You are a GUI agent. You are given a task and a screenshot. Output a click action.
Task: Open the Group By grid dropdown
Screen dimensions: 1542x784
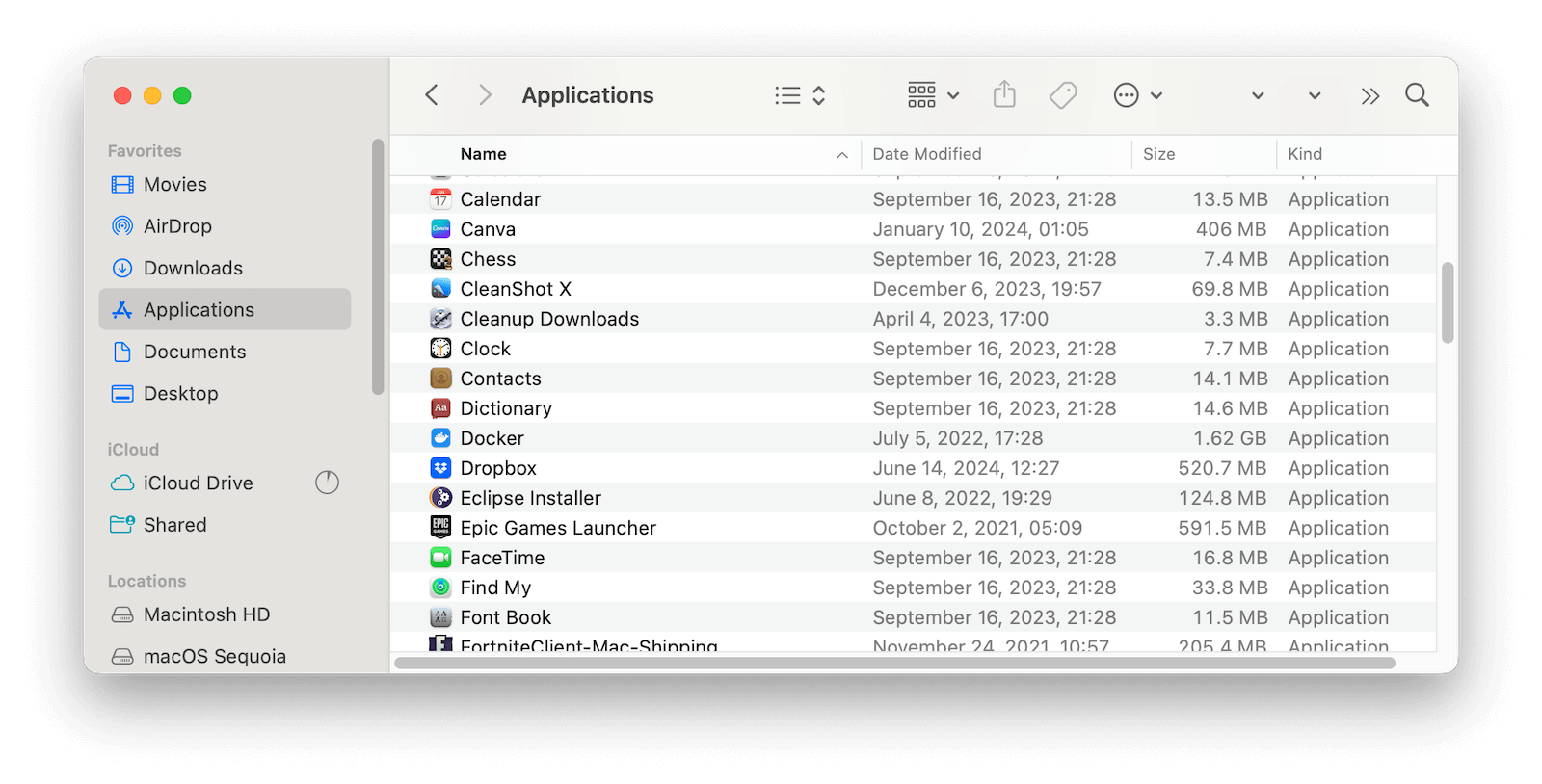point(934,95)
